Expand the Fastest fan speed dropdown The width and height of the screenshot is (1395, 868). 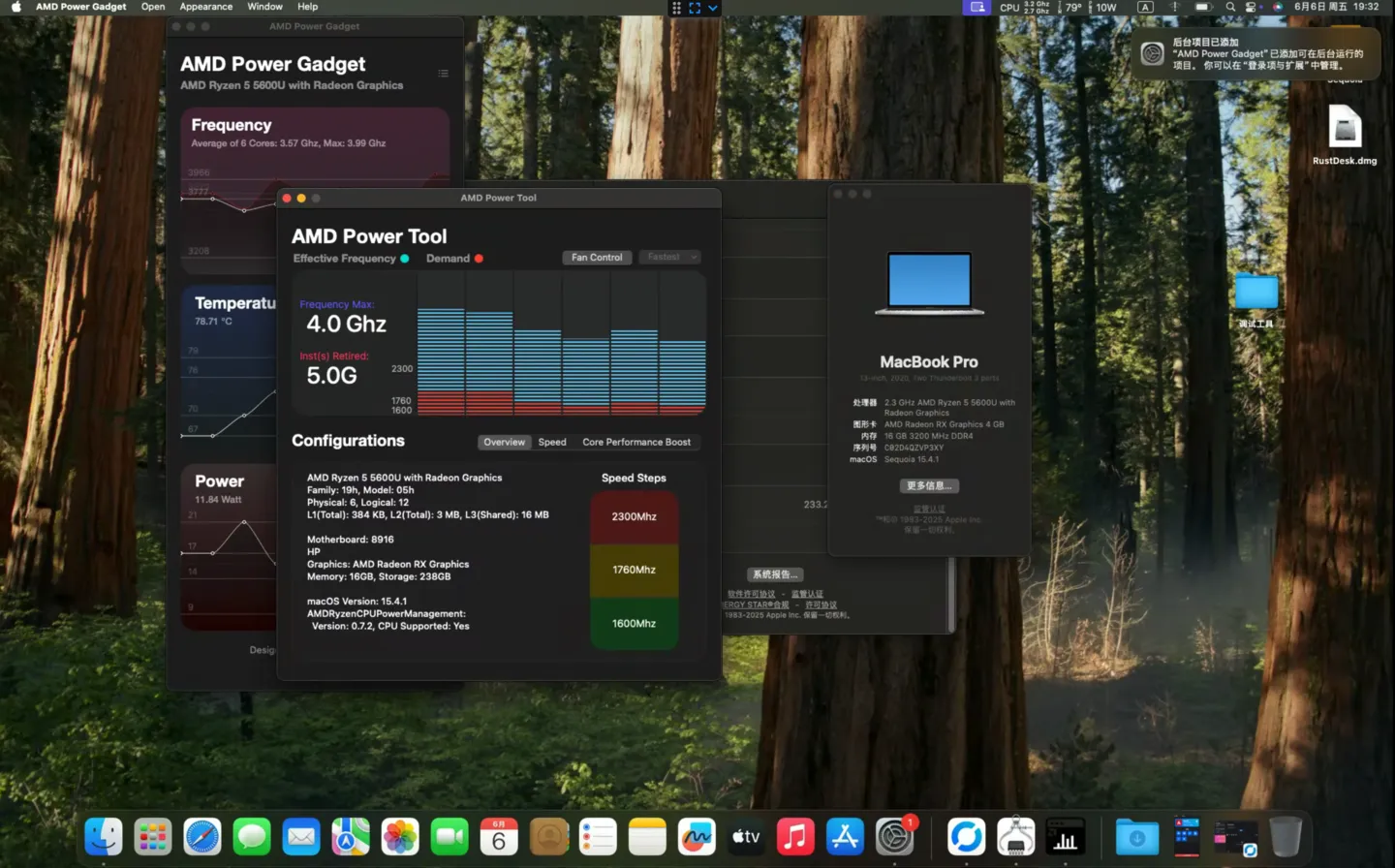click(x=669, y=258)
